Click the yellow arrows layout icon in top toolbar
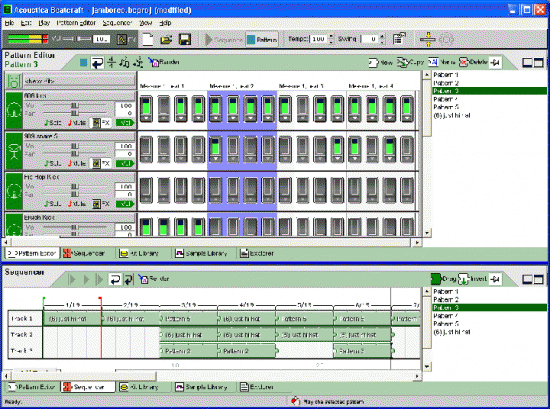The height and width of the screenshot is (409, 550). pos(428,39)
